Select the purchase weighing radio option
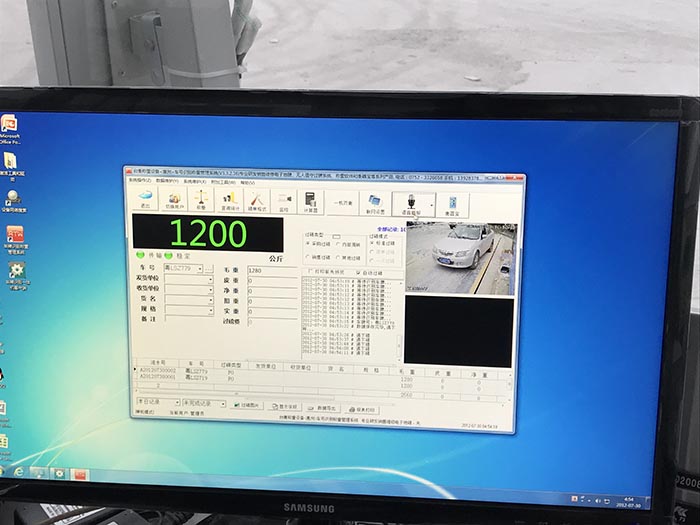Viewport: 700px width, 525px height. tap(318, 244)
